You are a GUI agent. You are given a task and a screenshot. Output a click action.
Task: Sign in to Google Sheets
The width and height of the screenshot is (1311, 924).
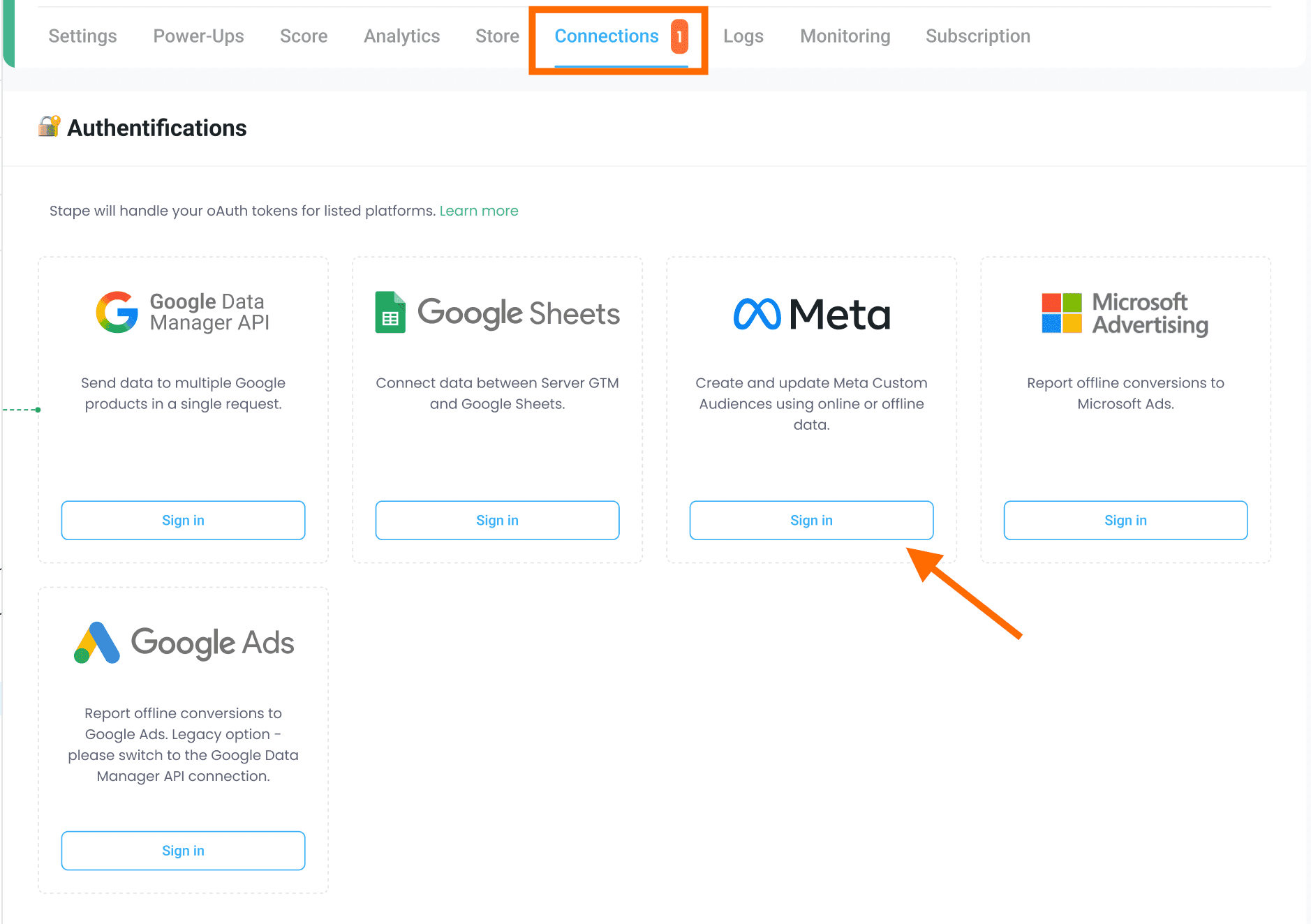point(497,520)
